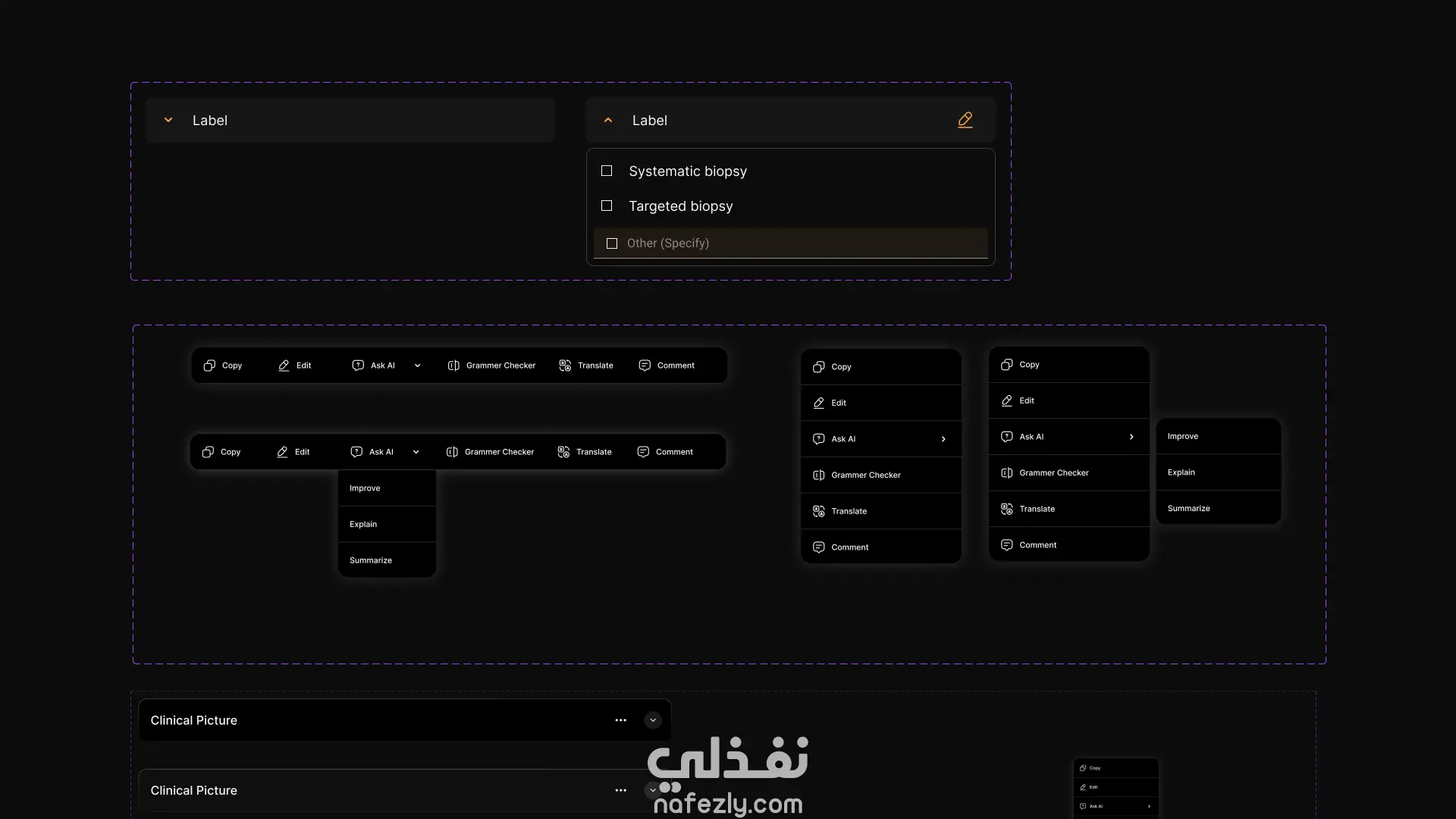Screen dimensions: 1456x819
Task: Click the Ask AI icon in the first vertical menu
Action: [x=819, y=439]
